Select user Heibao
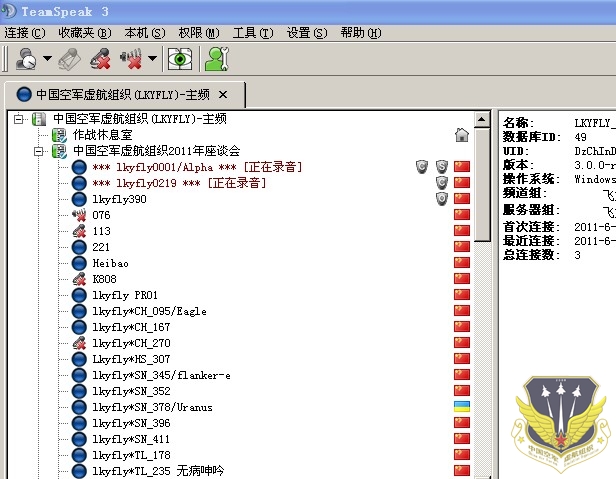The width and height of the screenshot is (616, 479). tap(110, 263)
